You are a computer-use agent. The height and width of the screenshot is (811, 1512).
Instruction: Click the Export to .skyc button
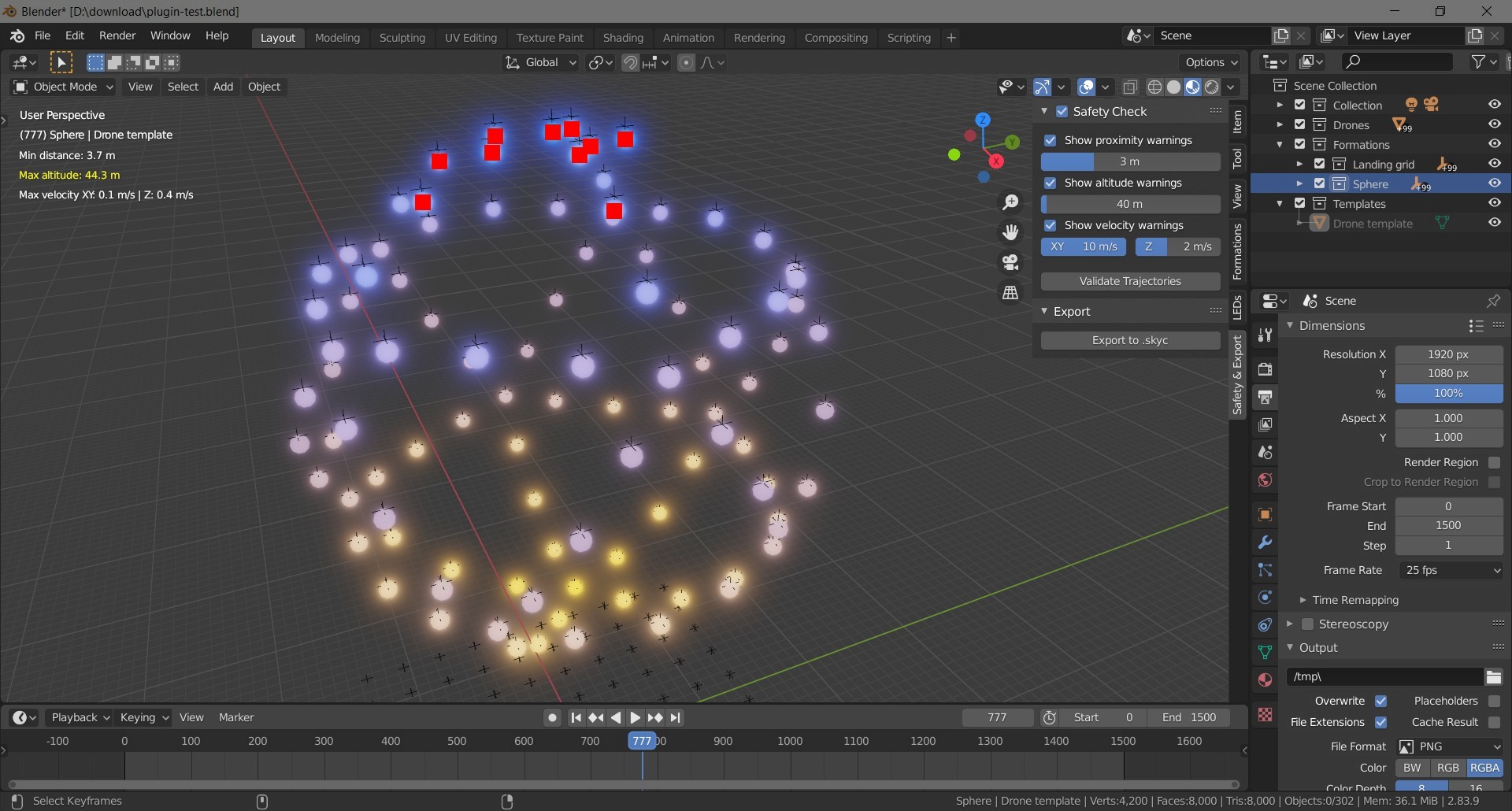point(1130,340)
